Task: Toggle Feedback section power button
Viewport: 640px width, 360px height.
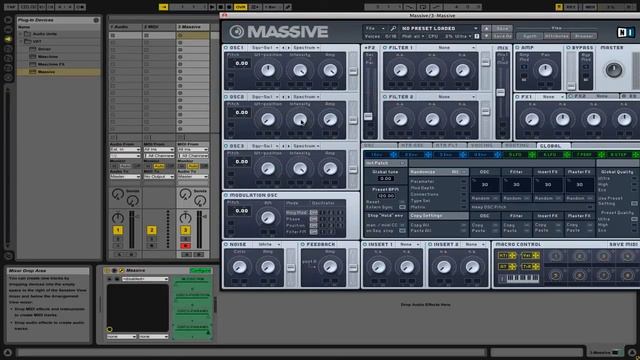Action: [x=303, y=244]
